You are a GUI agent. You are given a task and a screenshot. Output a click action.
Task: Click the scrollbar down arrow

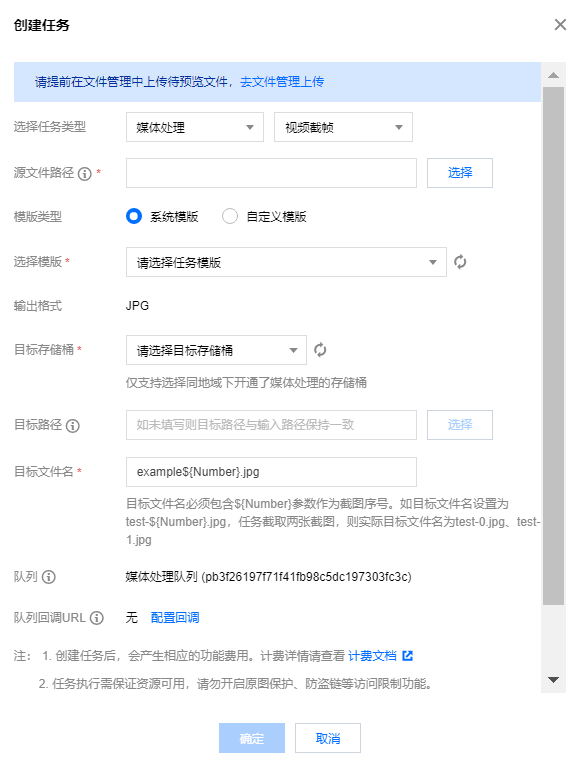tap(554, 680)
